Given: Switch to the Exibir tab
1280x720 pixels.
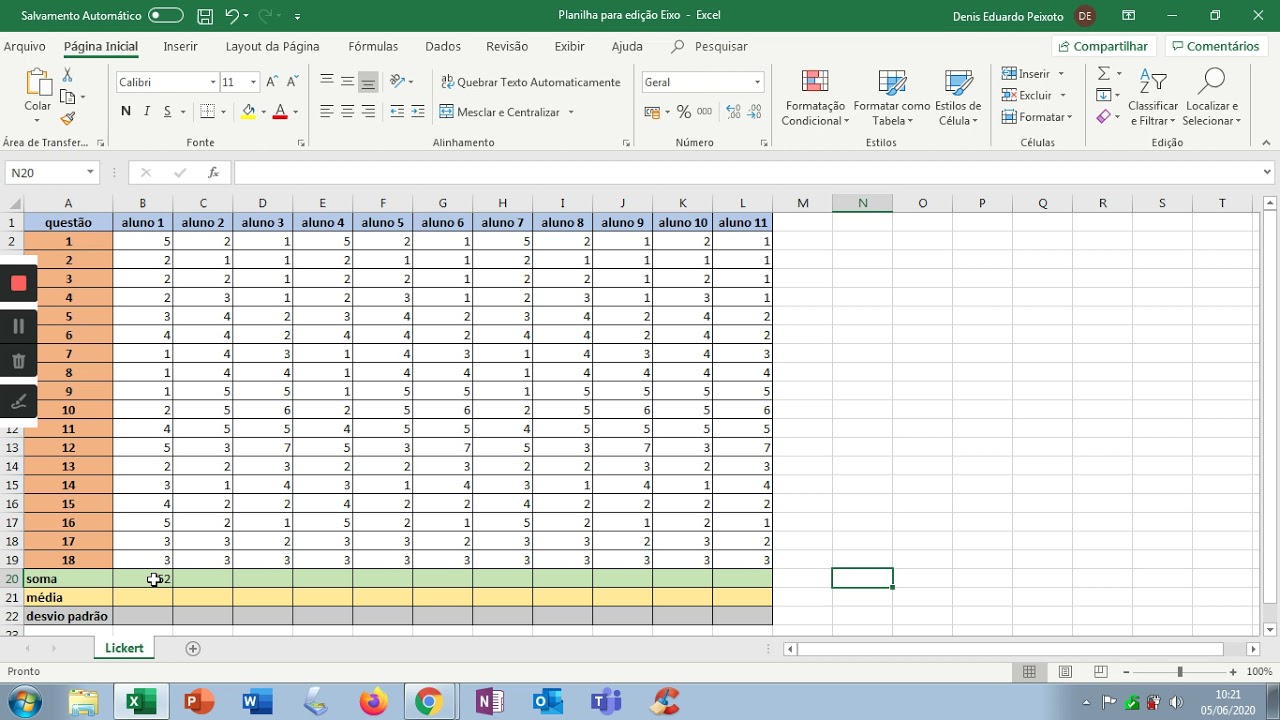Looking at the screenshot, I should click(569, 46).
